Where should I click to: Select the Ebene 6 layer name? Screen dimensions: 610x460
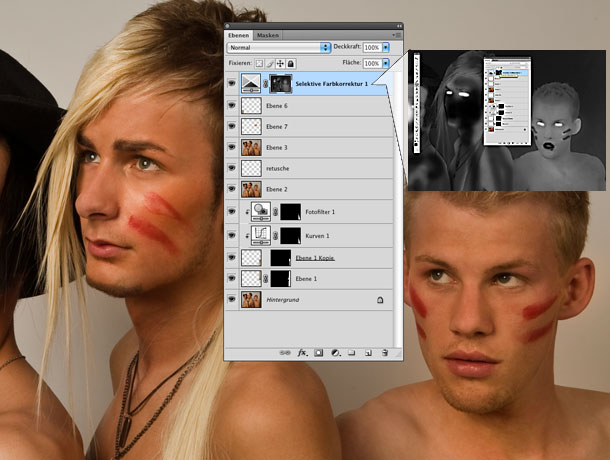click(277, 106)
